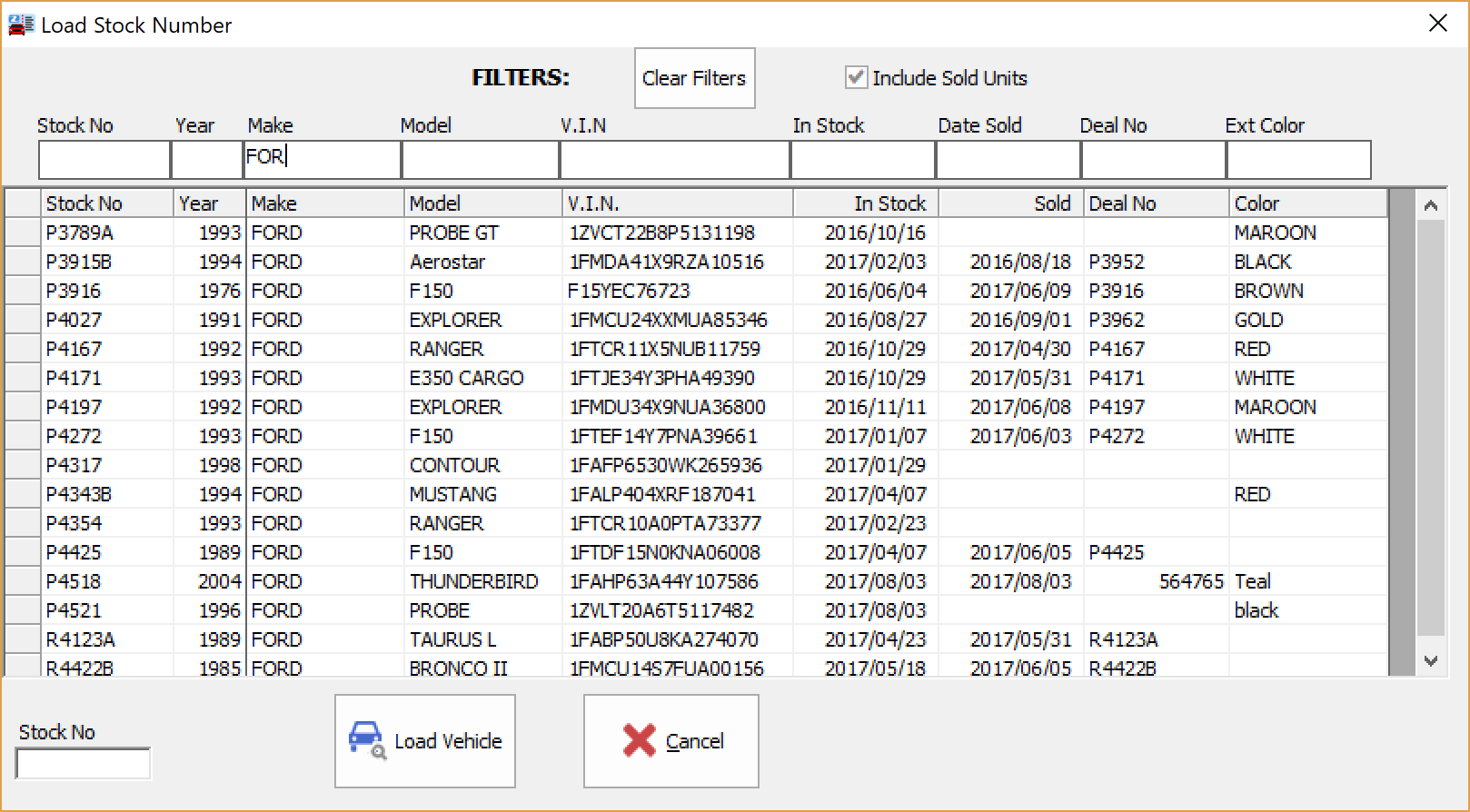Screen dimensions: 1470x812
Task: Click the Make filter field containing FOR
Action: point(322,160)
